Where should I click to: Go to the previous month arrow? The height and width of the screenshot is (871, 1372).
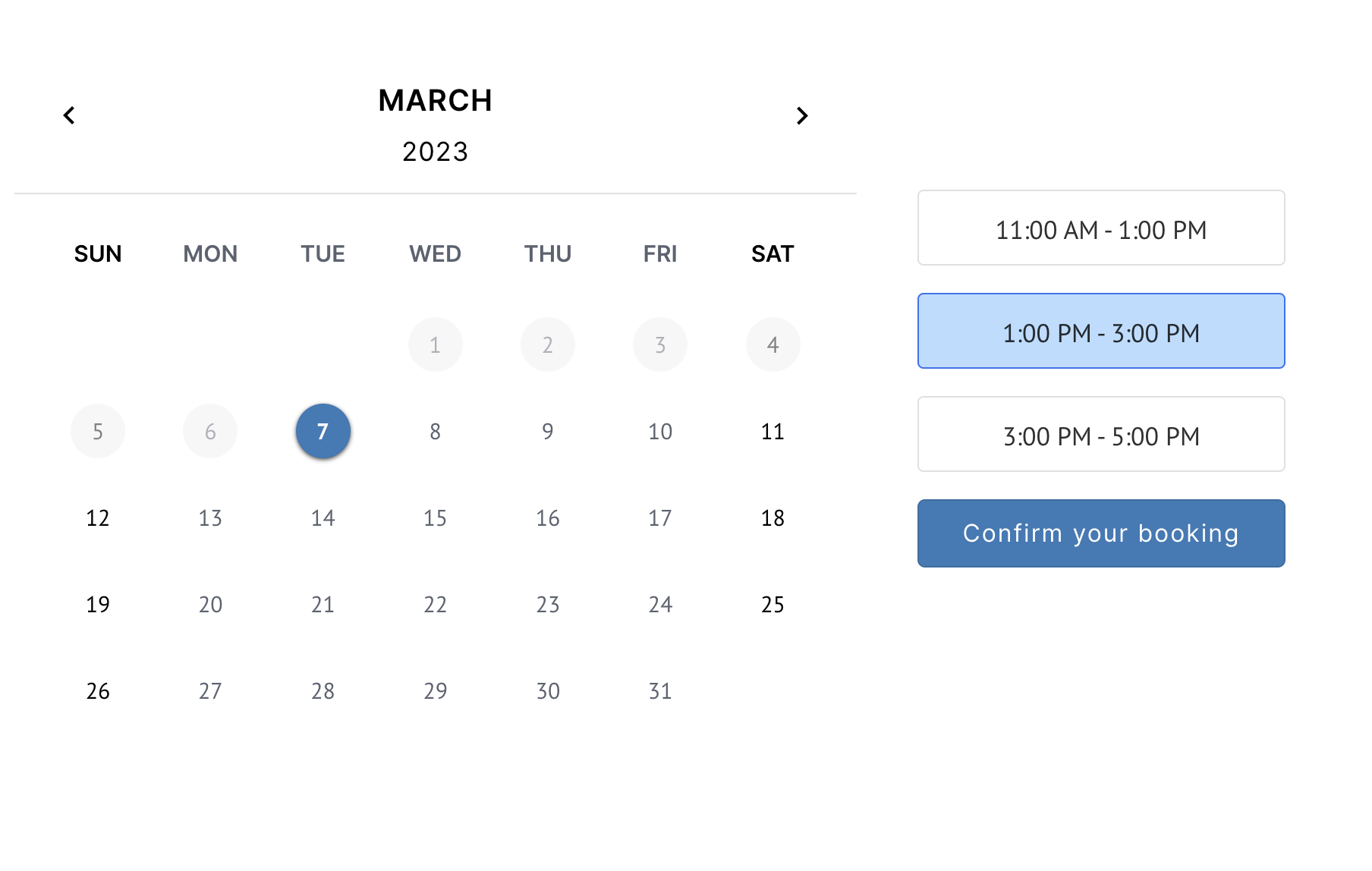point(69,115)
